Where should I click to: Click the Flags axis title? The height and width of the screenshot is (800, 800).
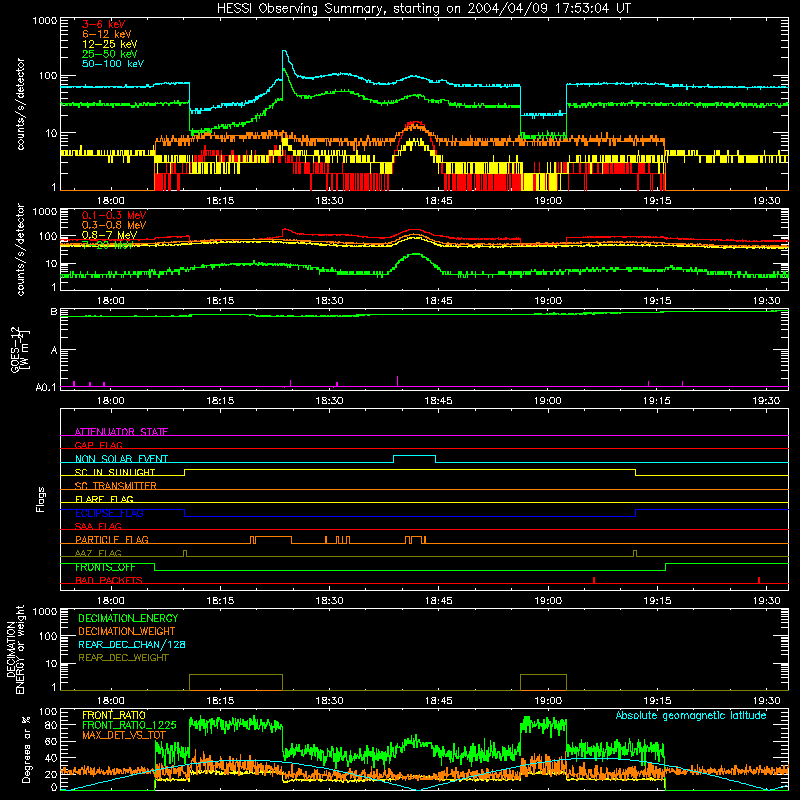coord(41,499)
